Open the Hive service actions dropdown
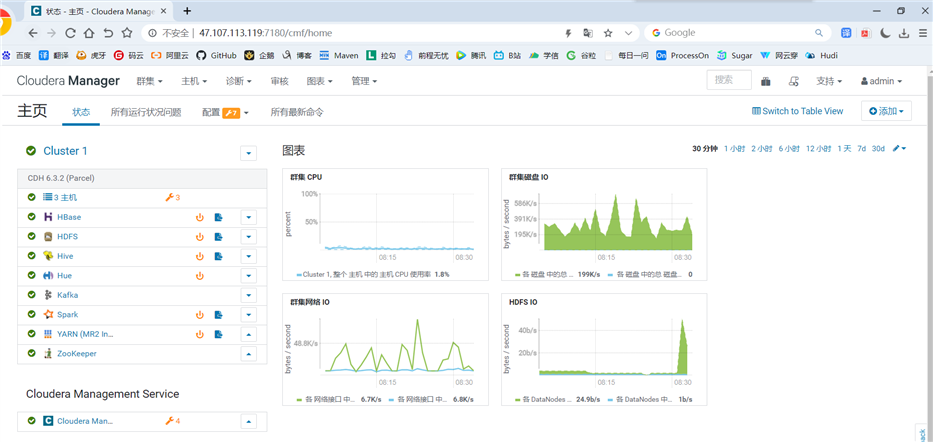Screen dimensions: 933x442 click(248, 256)
